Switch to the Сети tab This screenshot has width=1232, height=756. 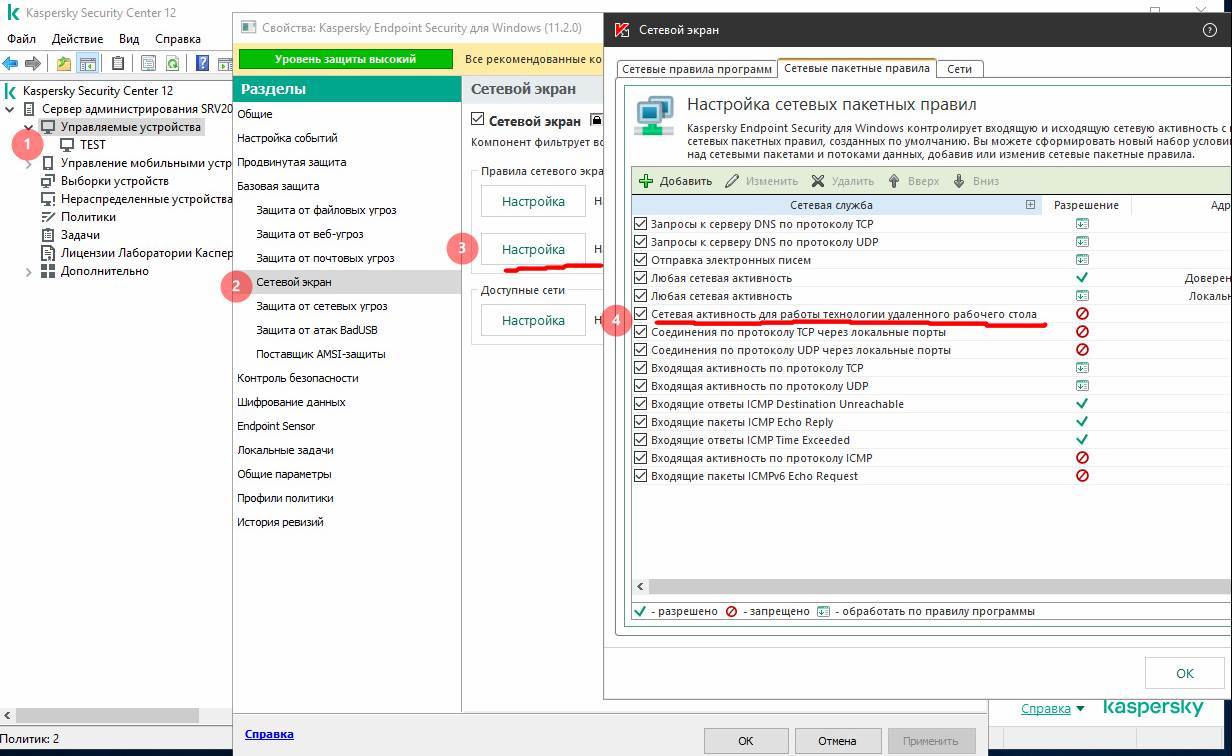[959, 69]
